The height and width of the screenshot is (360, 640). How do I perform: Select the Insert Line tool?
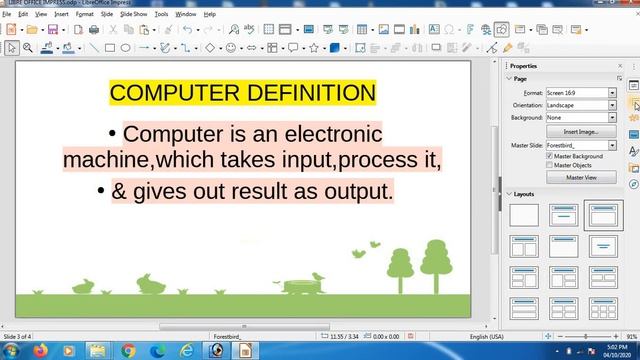tap(94, 48)
